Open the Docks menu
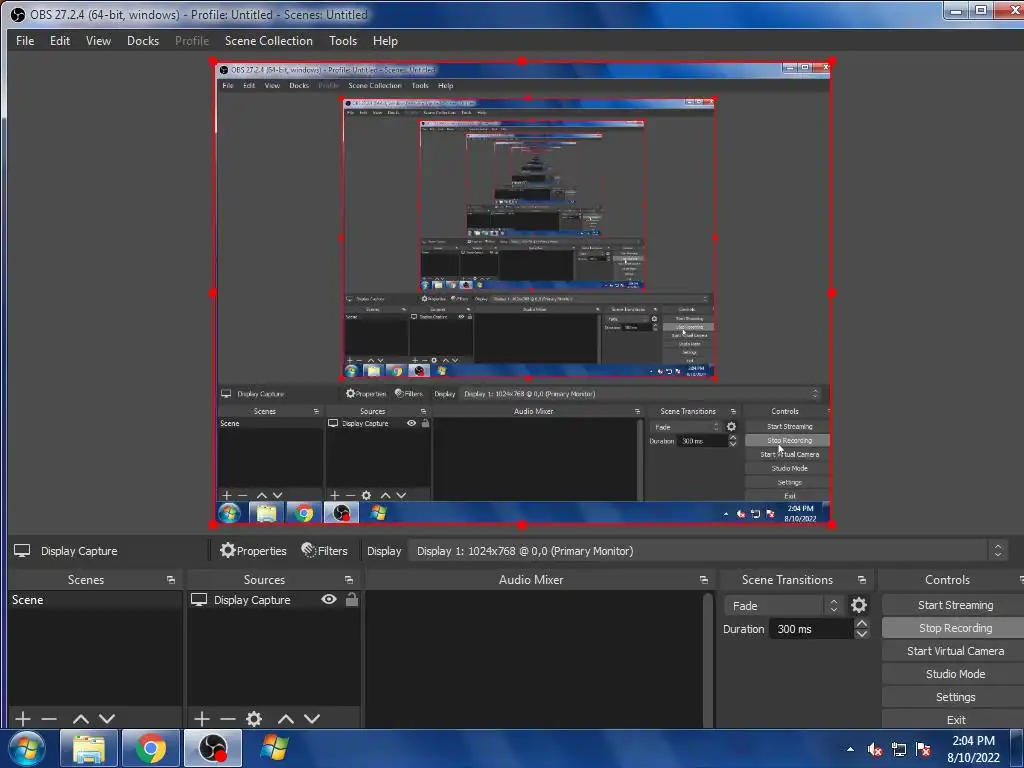1024x768 pixels. 143,40
